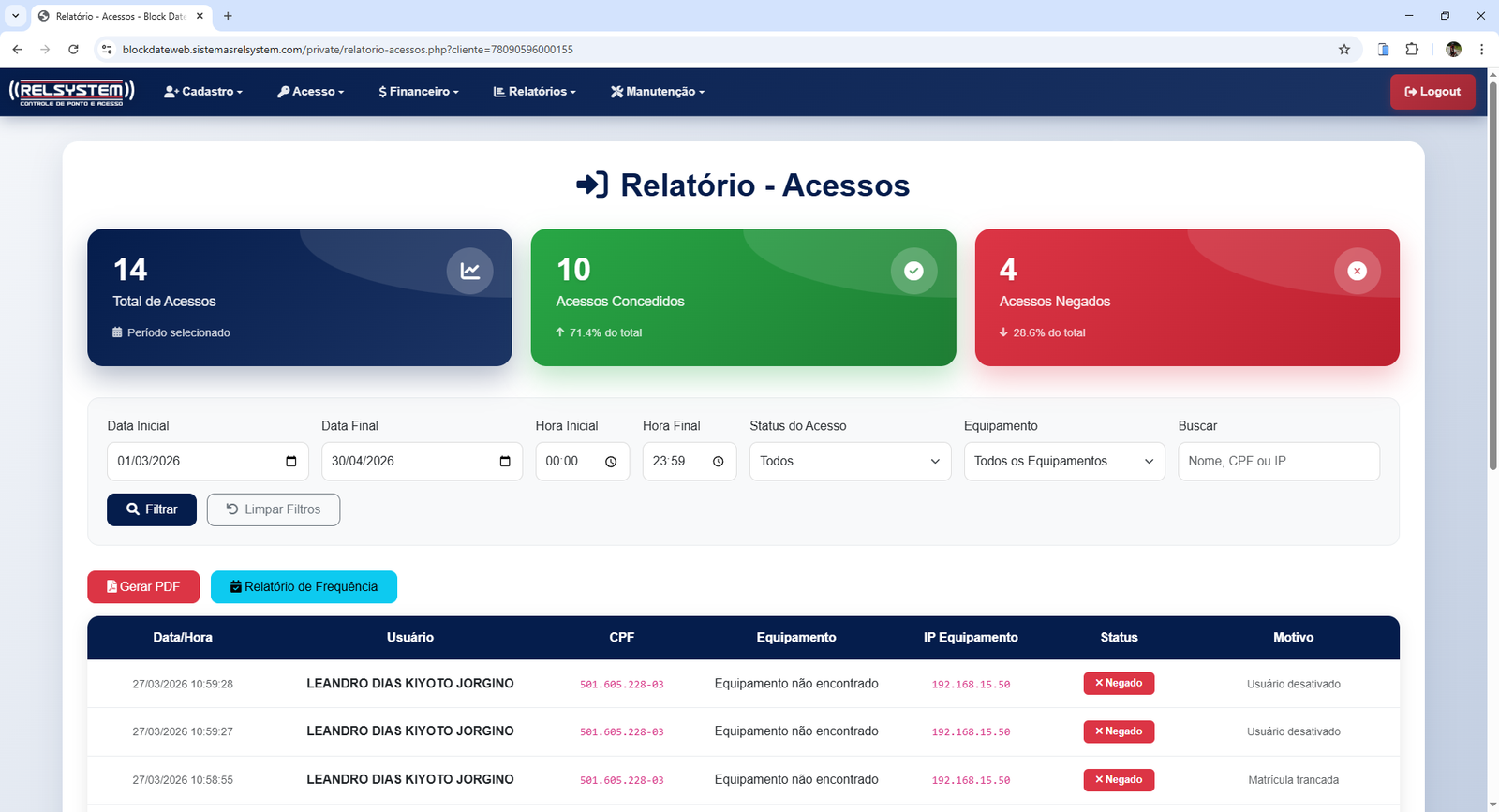This screenshot has height=812, width=1499.
Task: Click the Filtrar button
Action: [x=152, y=509]
